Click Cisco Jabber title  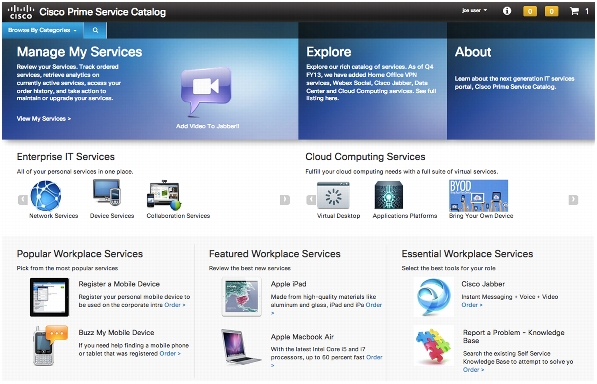tap(483, 284)
